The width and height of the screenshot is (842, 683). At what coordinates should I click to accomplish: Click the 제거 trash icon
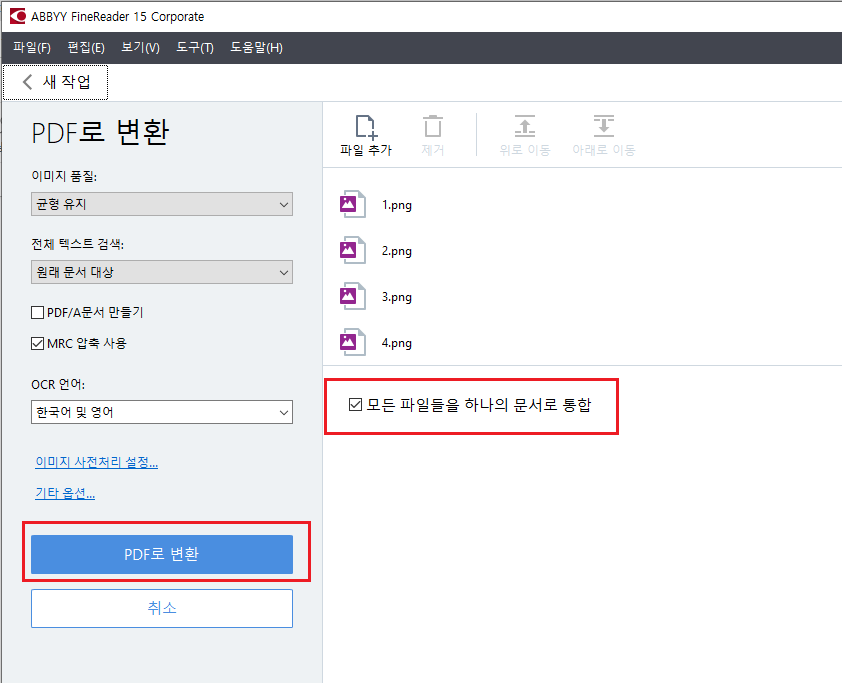point(433,127)
